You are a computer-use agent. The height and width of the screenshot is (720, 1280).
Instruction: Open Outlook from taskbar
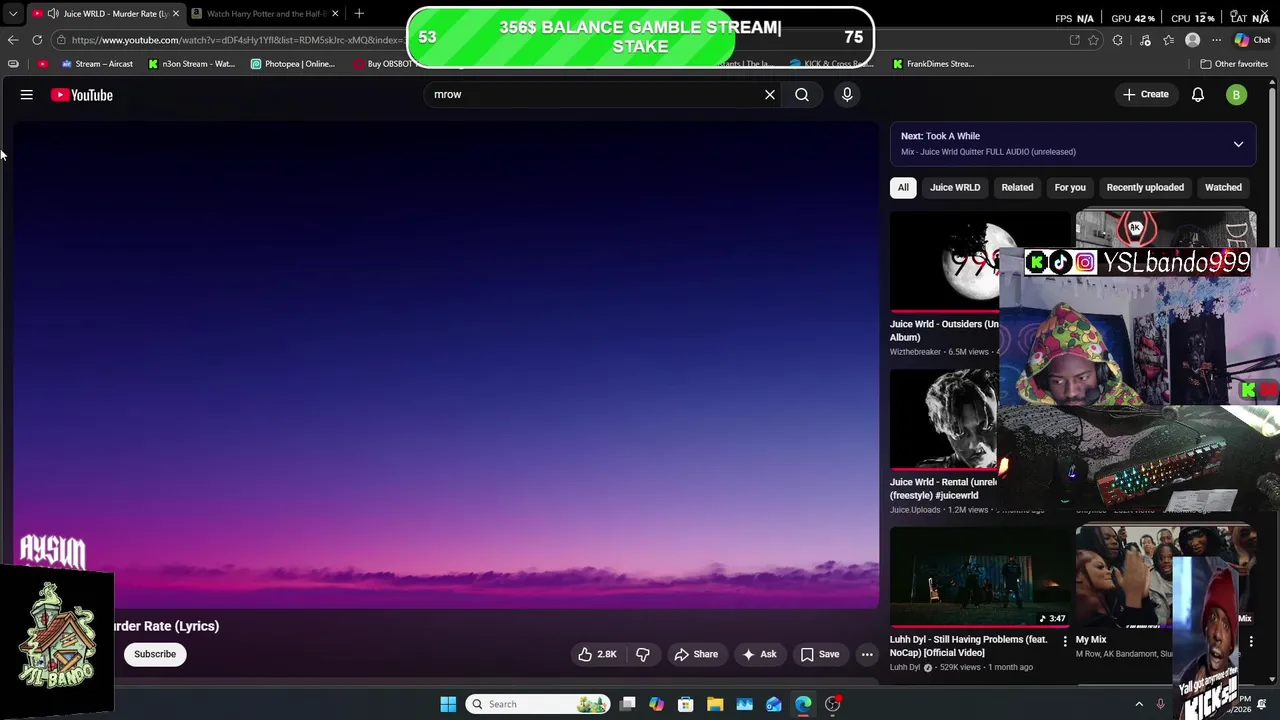coord(774,704)
